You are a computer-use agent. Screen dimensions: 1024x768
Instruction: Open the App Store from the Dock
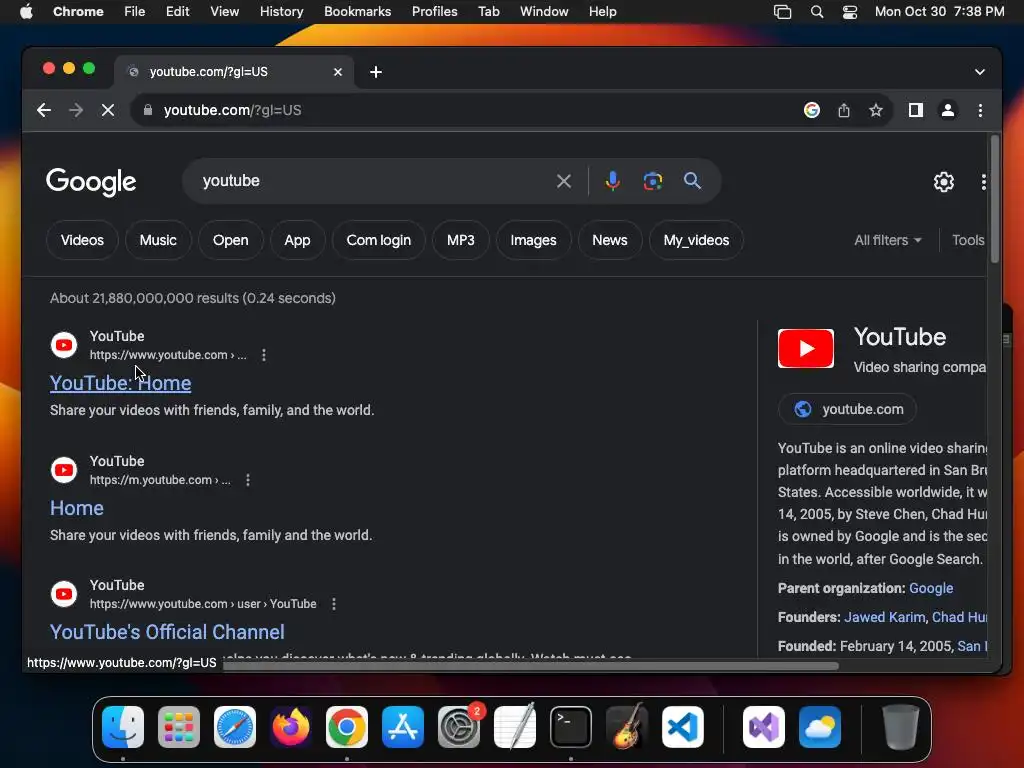402,727
